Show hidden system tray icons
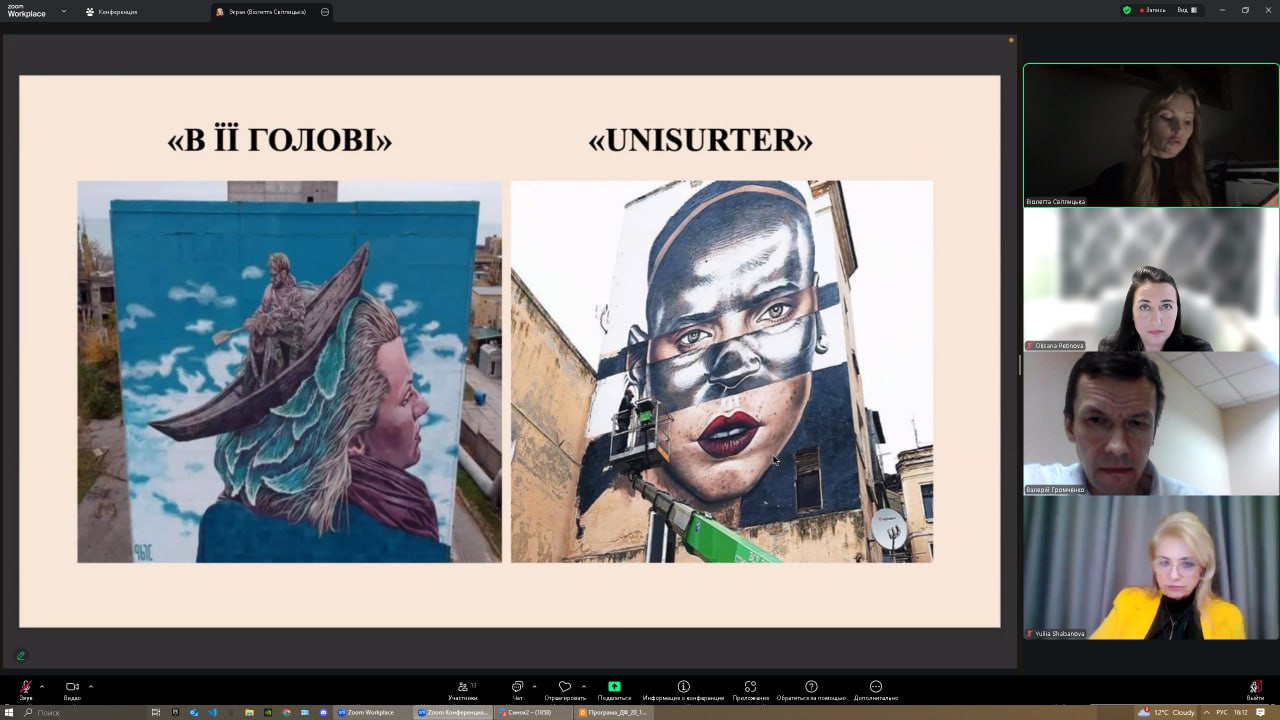The image size is (1280, 720). (1205, 712)
